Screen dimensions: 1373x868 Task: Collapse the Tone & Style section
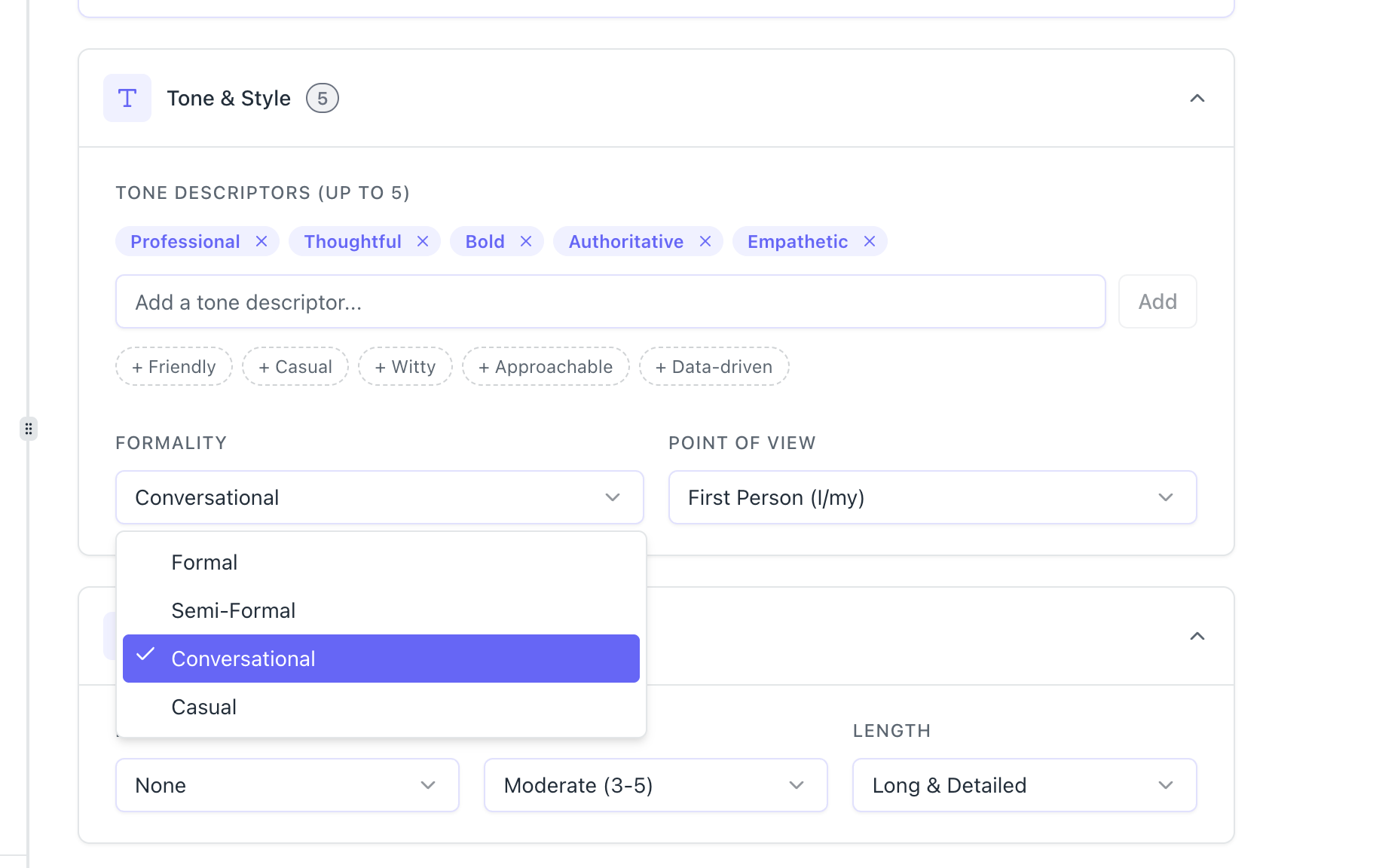point(1197,98)
